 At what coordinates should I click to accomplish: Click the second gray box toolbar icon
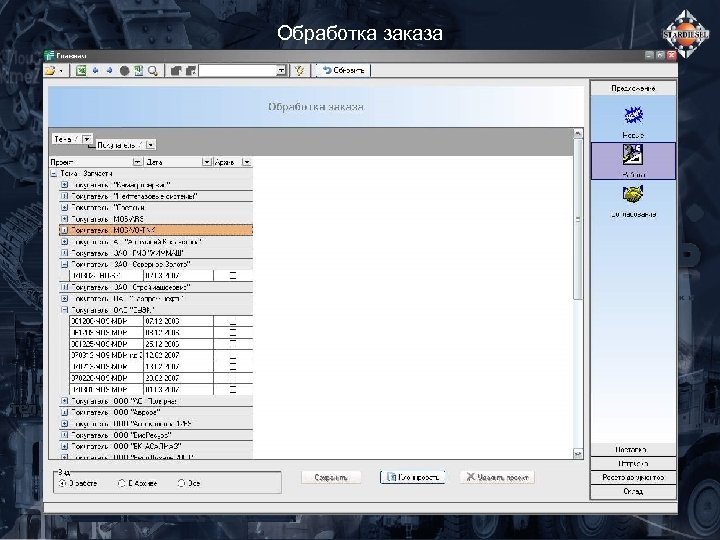coord(191,71)
